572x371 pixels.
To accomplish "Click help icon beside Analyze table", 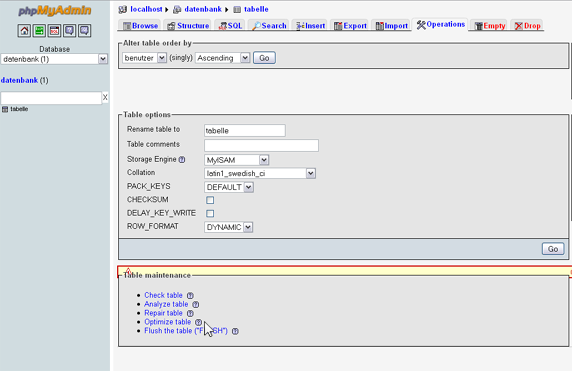I will [x=196, y=304].
